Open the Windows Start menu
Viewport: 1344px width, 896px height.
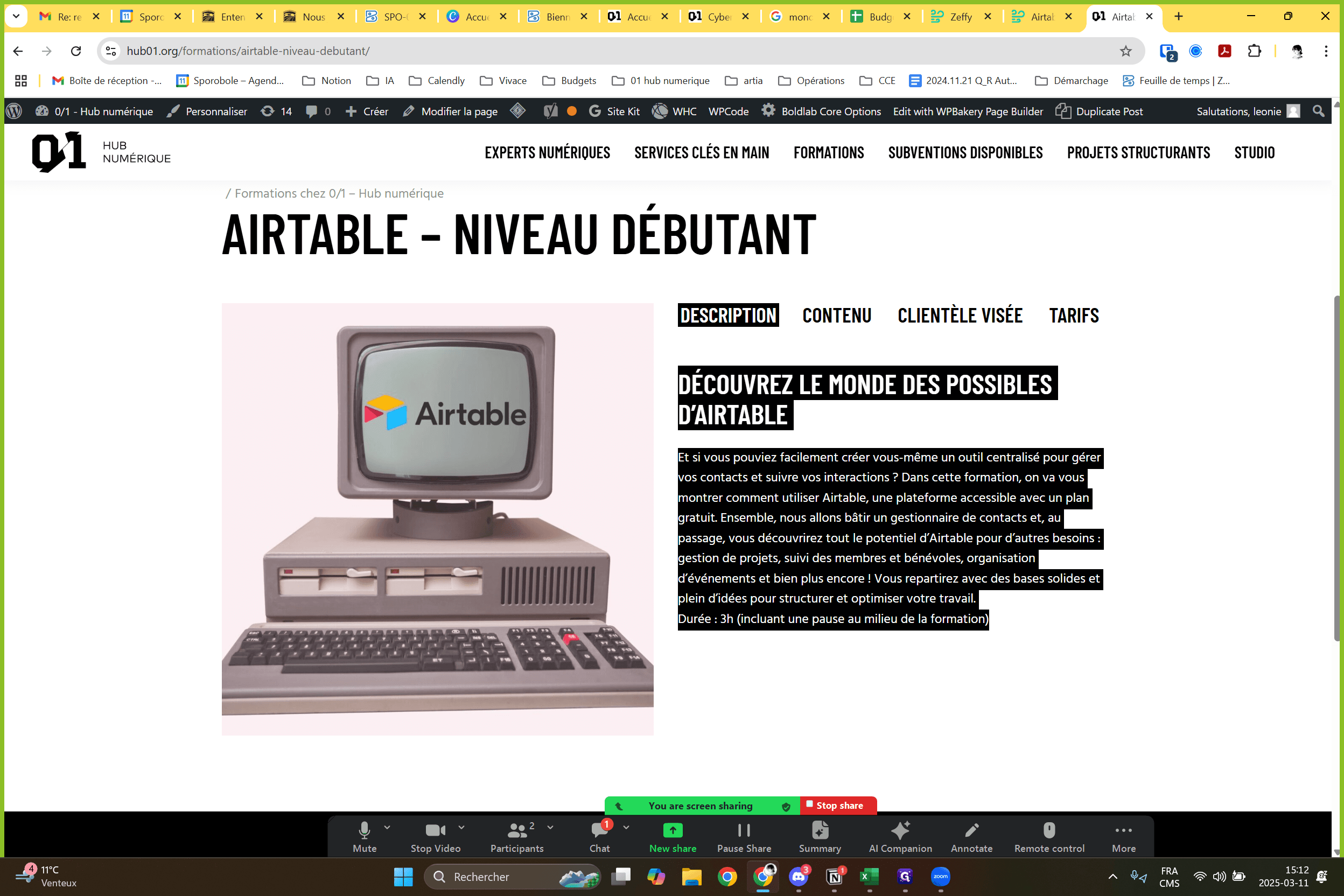(403, 877)
